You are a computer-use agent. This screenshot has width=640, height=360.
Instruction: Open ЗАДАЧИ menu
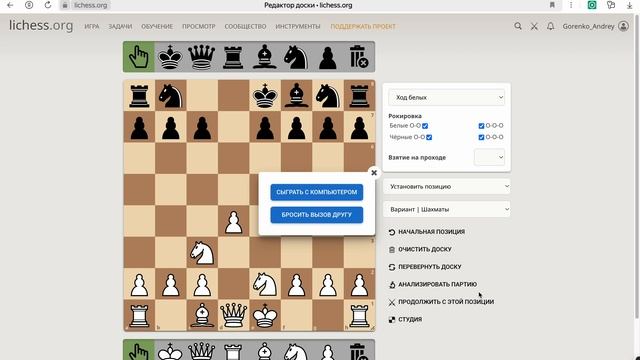pyautogui.click(x=120, y=26)
